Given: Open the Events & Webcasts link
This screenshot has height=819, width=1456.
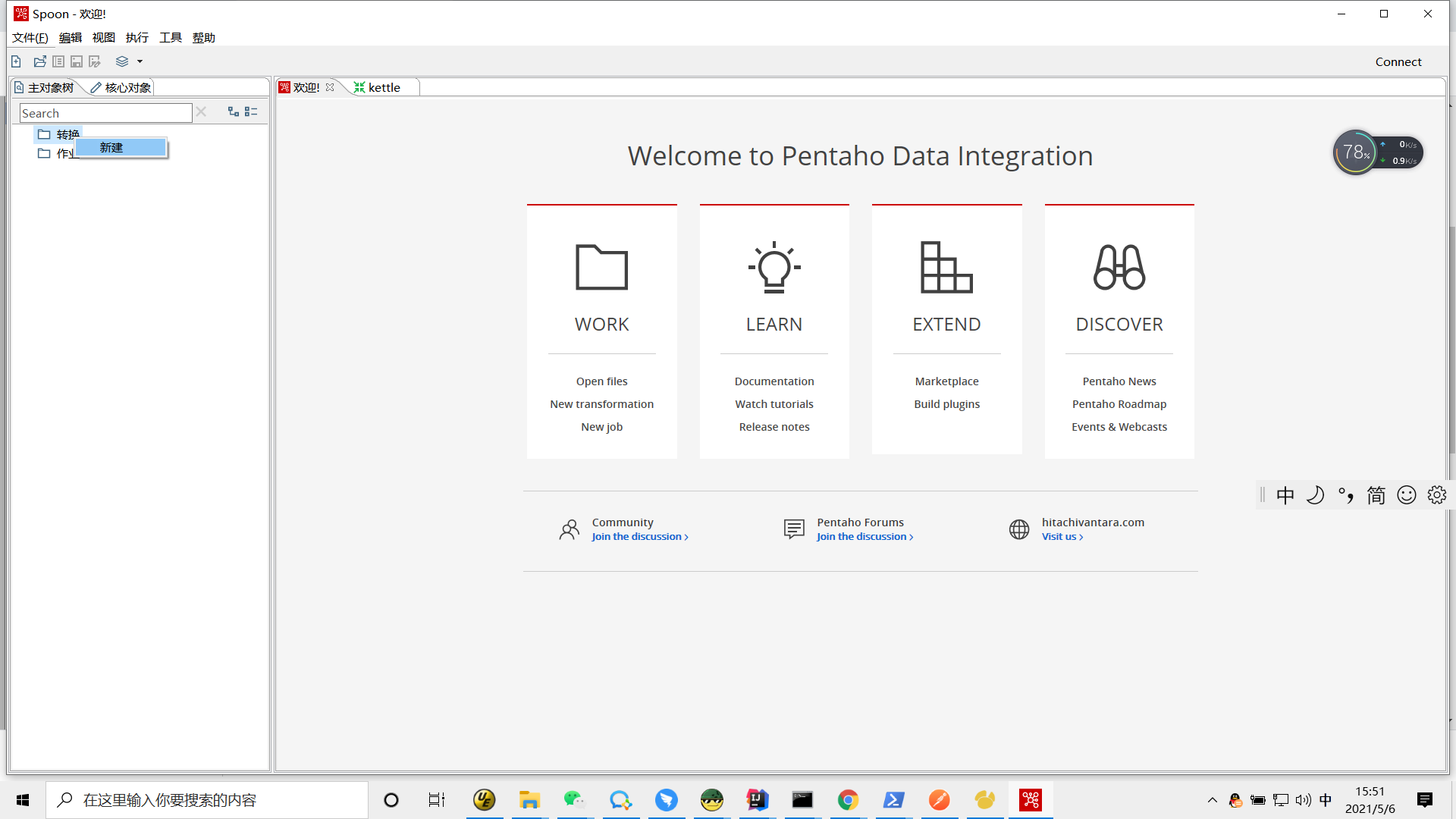Looking at the screenshot, I should tap(1119, 427).
